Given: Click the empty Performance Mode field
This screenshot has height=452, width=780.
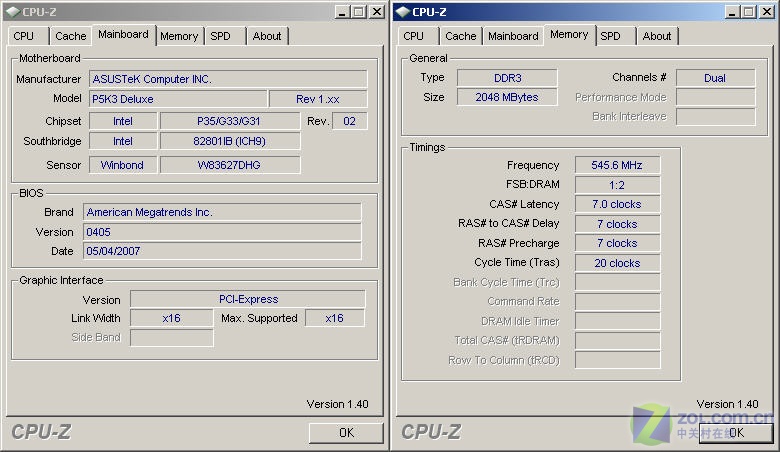Looking at the screenshot, I should (715, 97).
